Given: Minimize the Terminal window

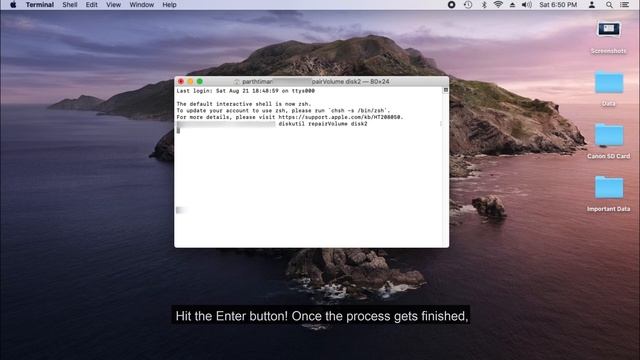Looking at the screenshot, I should [x=190, y=82].
